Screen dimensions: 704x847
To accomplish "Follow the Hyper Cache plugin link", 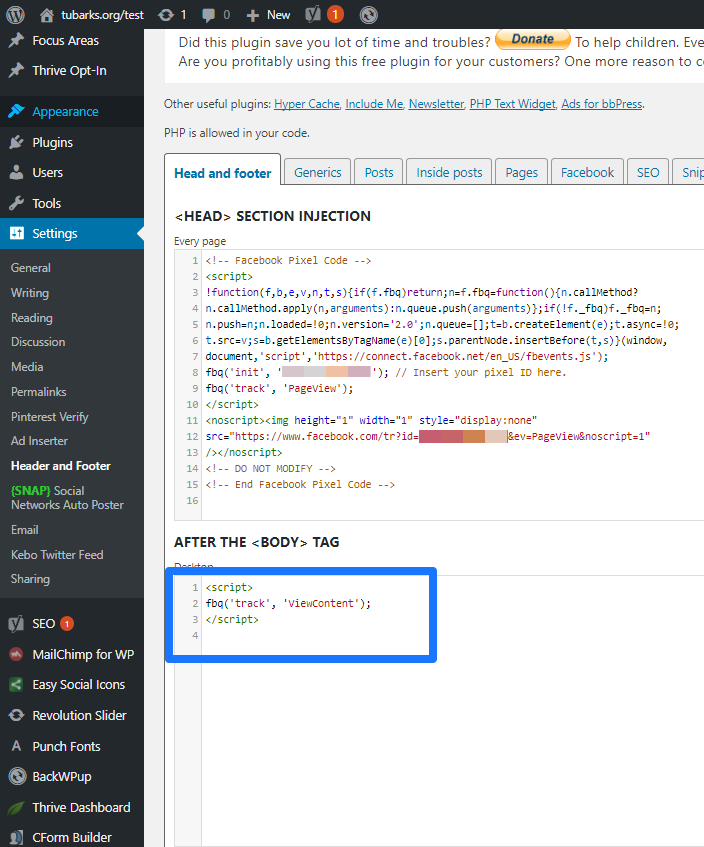I will [308, 104].
